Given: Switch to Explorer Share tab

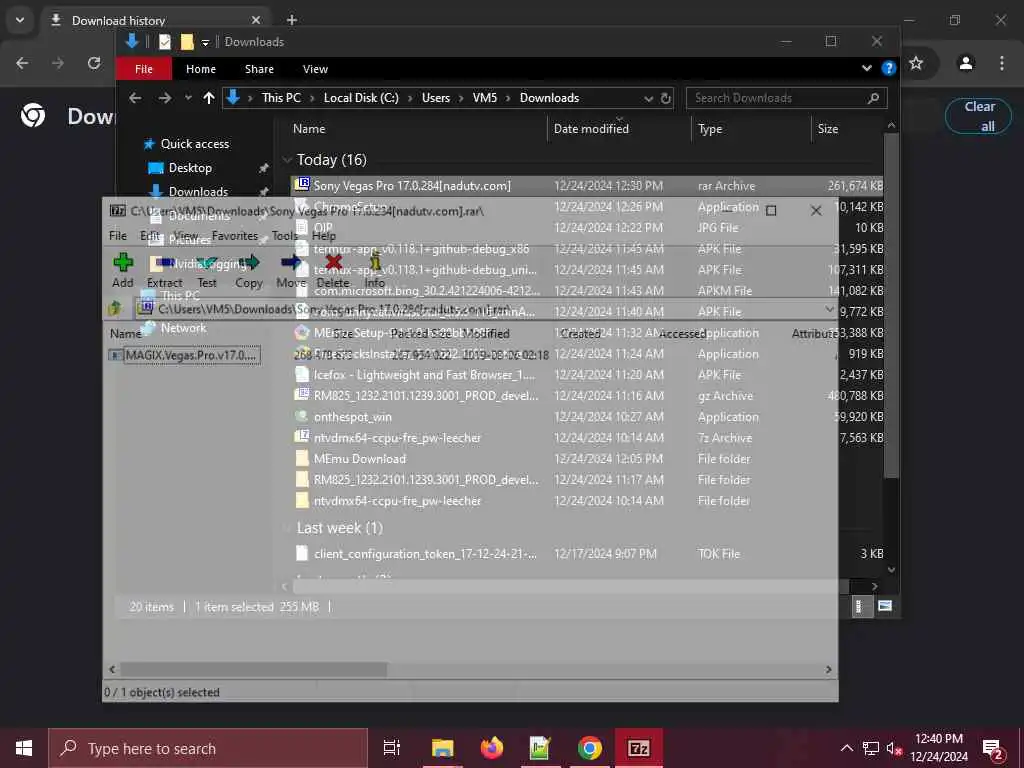Looking at the screenshot, I should click(259, 69).
